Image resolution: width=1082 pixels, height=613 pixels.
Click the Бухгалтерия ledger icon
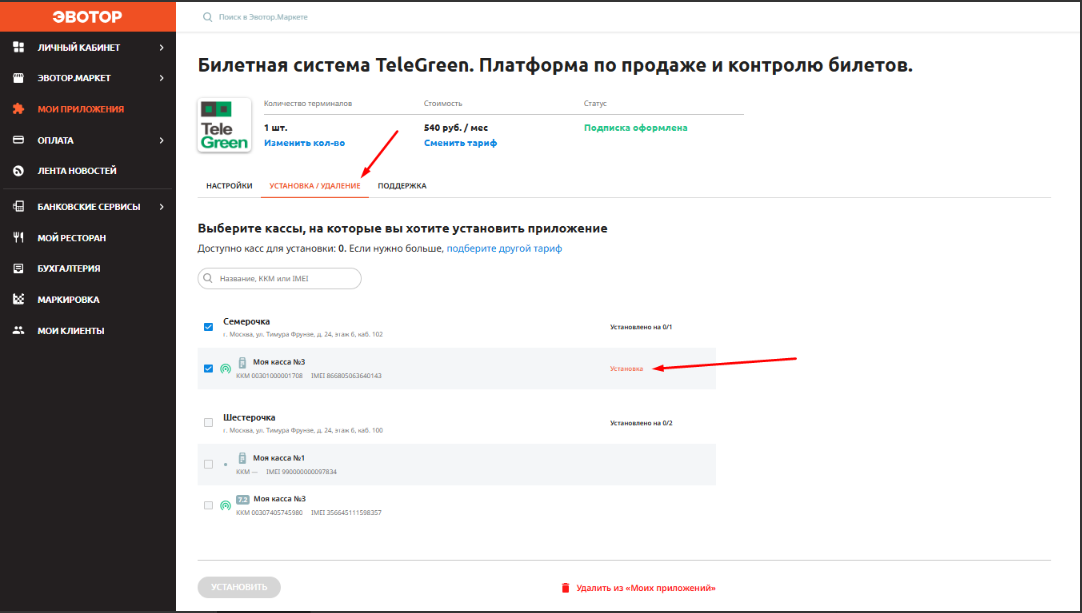(19, 268)
